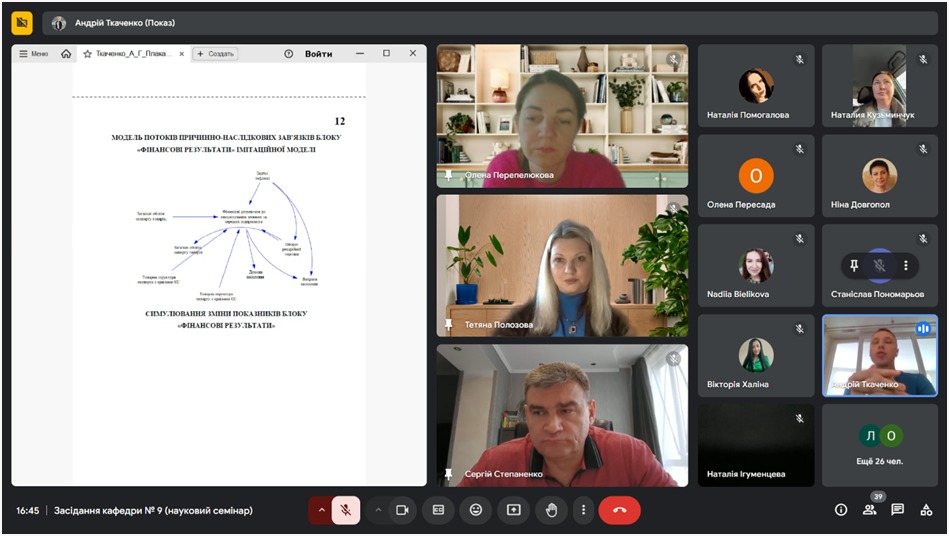Select Ніна Довгопол participant tile
Viewport: 949px width, 536px height.
[x=879, y=175]
